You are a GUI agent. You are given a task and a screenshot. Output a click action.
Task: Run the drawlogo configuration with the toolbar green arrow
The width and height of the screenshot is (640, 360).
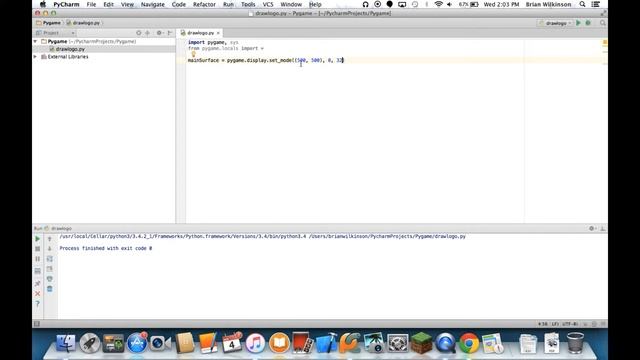tap(578, 23)
